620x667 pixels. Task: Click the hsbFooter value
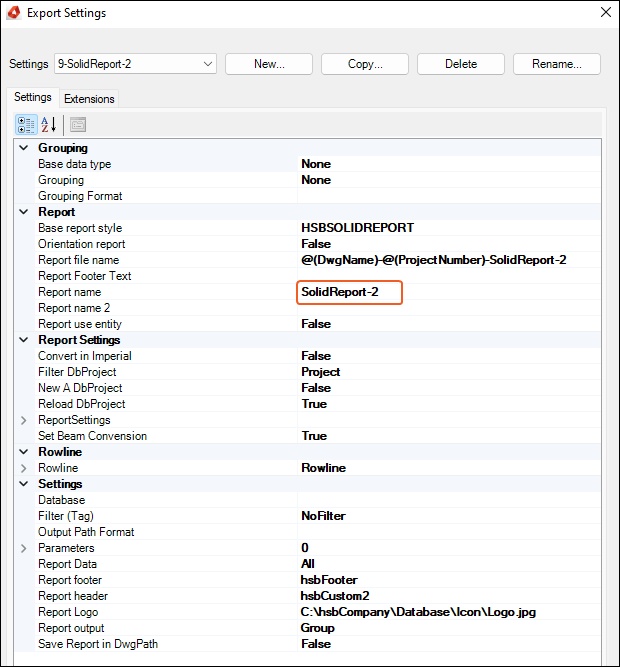(329, 580)
